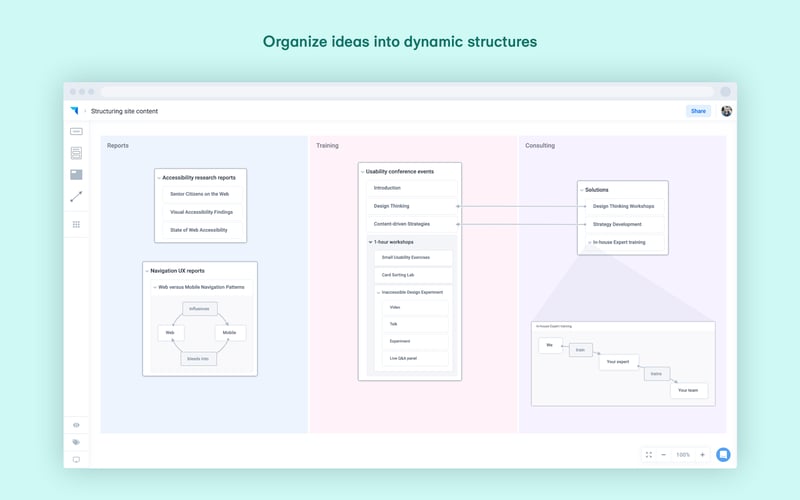Select the 'Talk' item
800x500 pixels.
[x=415, y=324]
